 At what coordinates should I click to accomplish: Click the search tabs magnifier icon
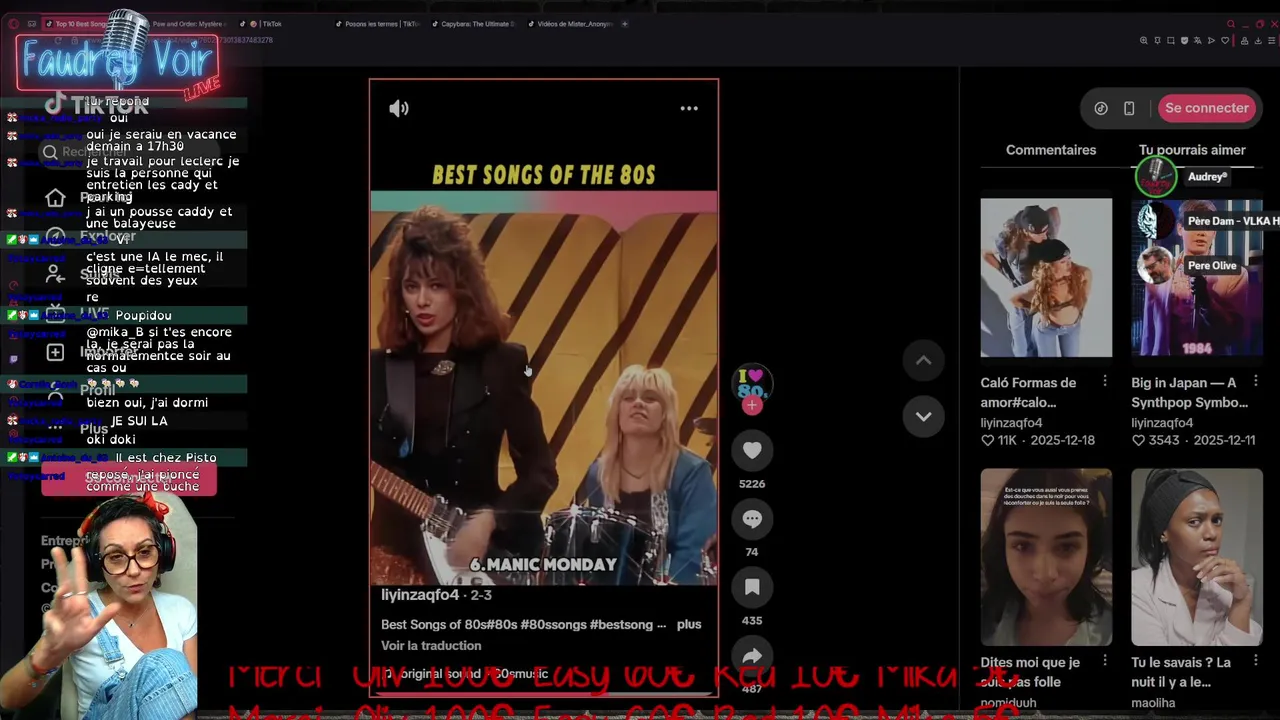pos(1231,24)
